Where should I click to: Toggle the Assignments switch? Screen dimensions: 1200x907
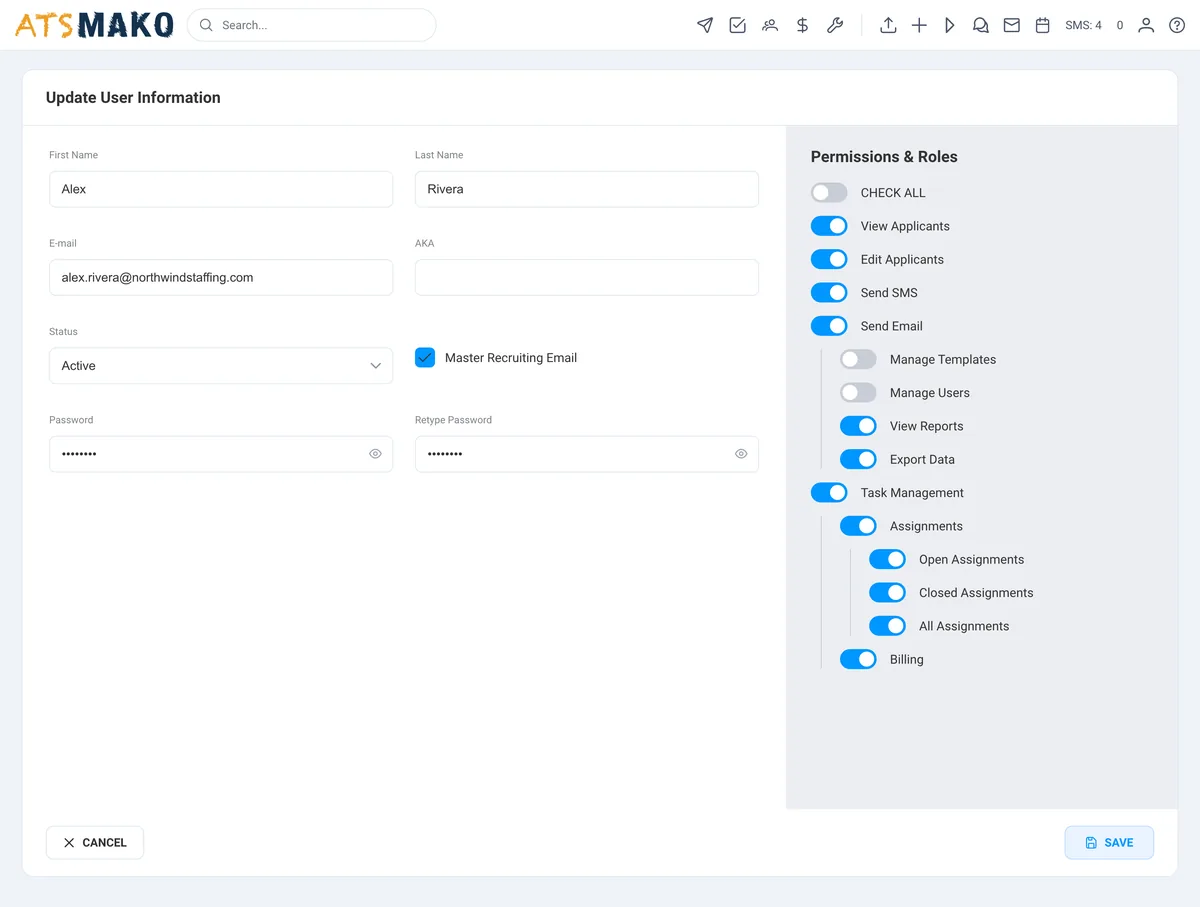(858, 526)
